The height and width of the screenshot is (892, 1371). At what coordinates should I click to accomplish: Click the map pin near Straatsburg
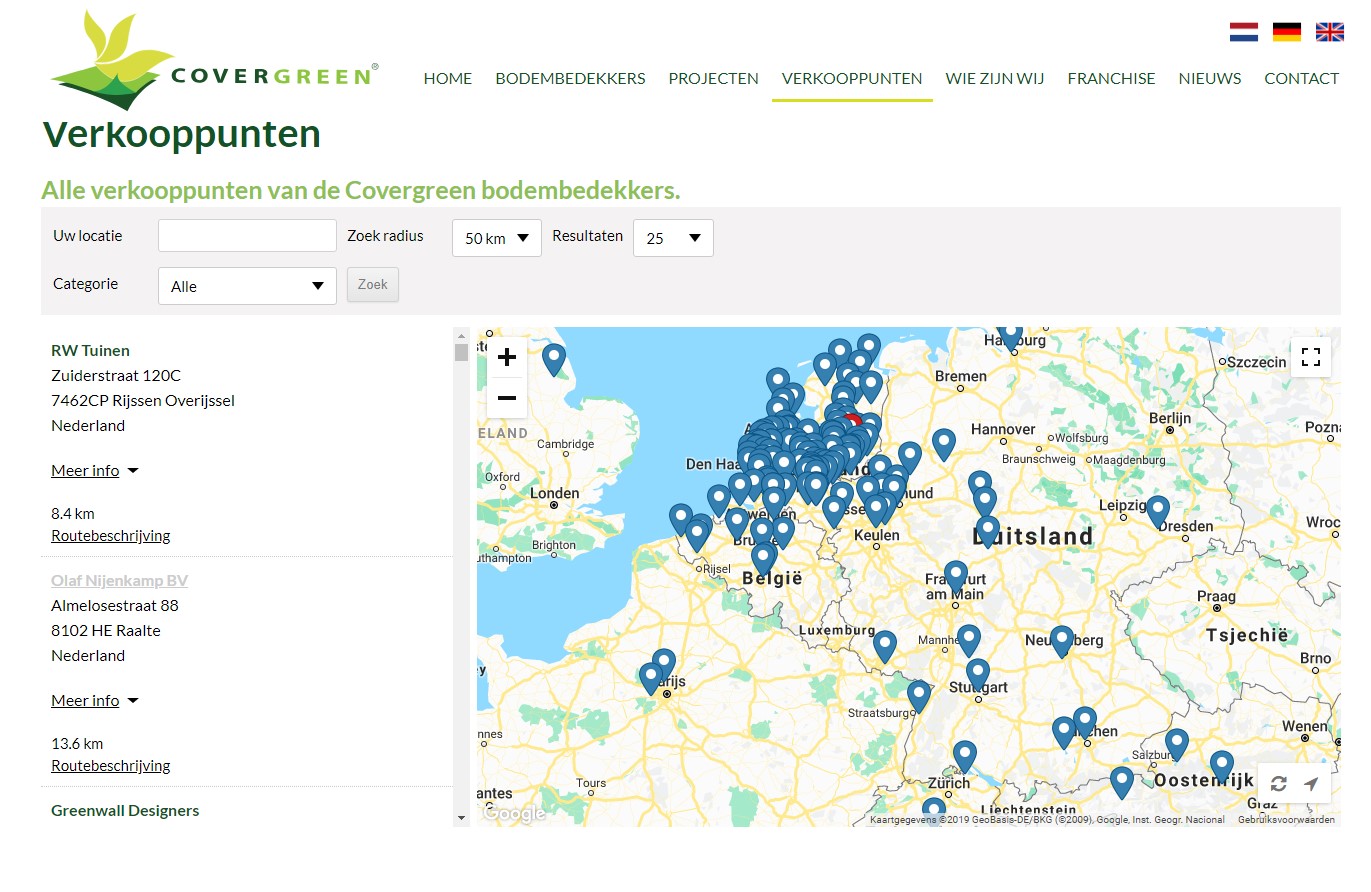pyautogui.click(x=919, y=695)
